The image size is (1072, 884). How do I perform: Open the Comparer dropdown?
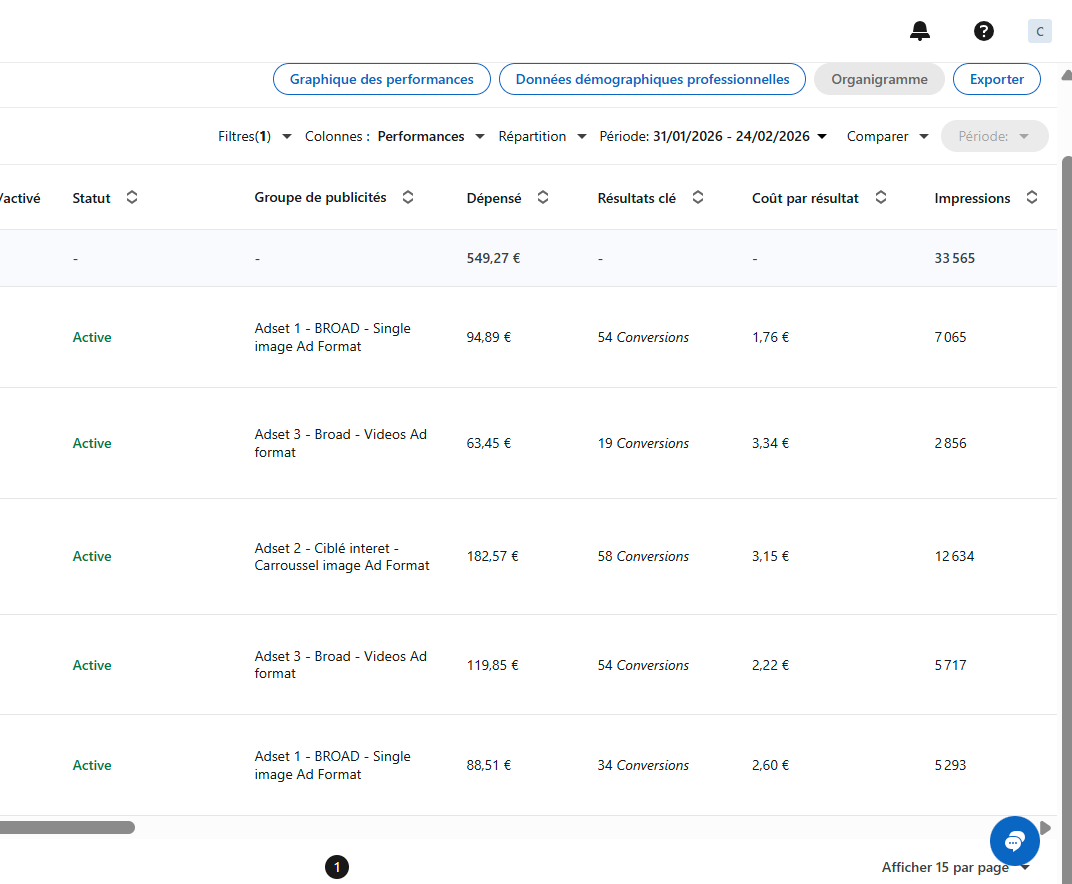(887, 136)
